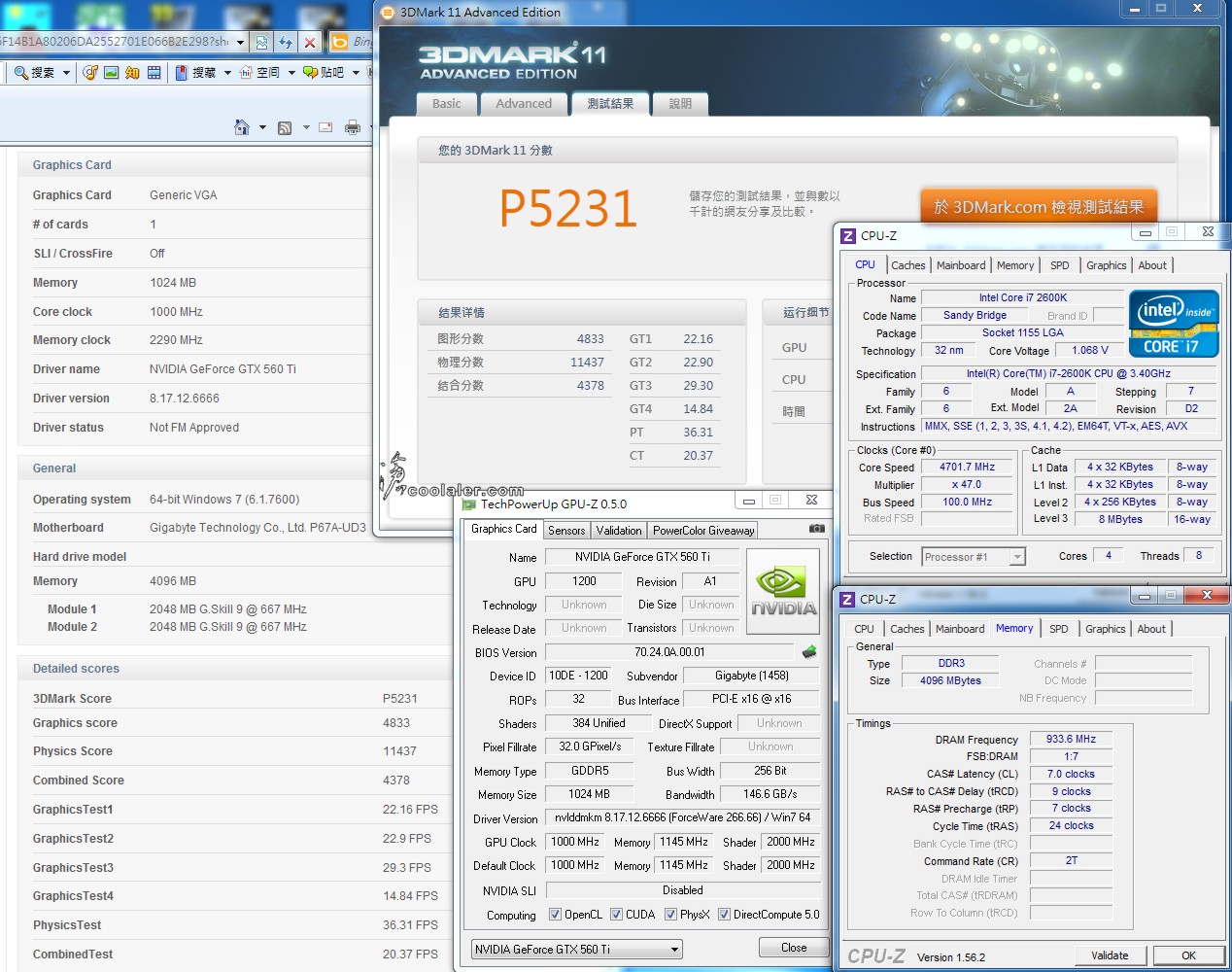
Task: Click the 3DMark 11 title bar icon
Action: 388,12
